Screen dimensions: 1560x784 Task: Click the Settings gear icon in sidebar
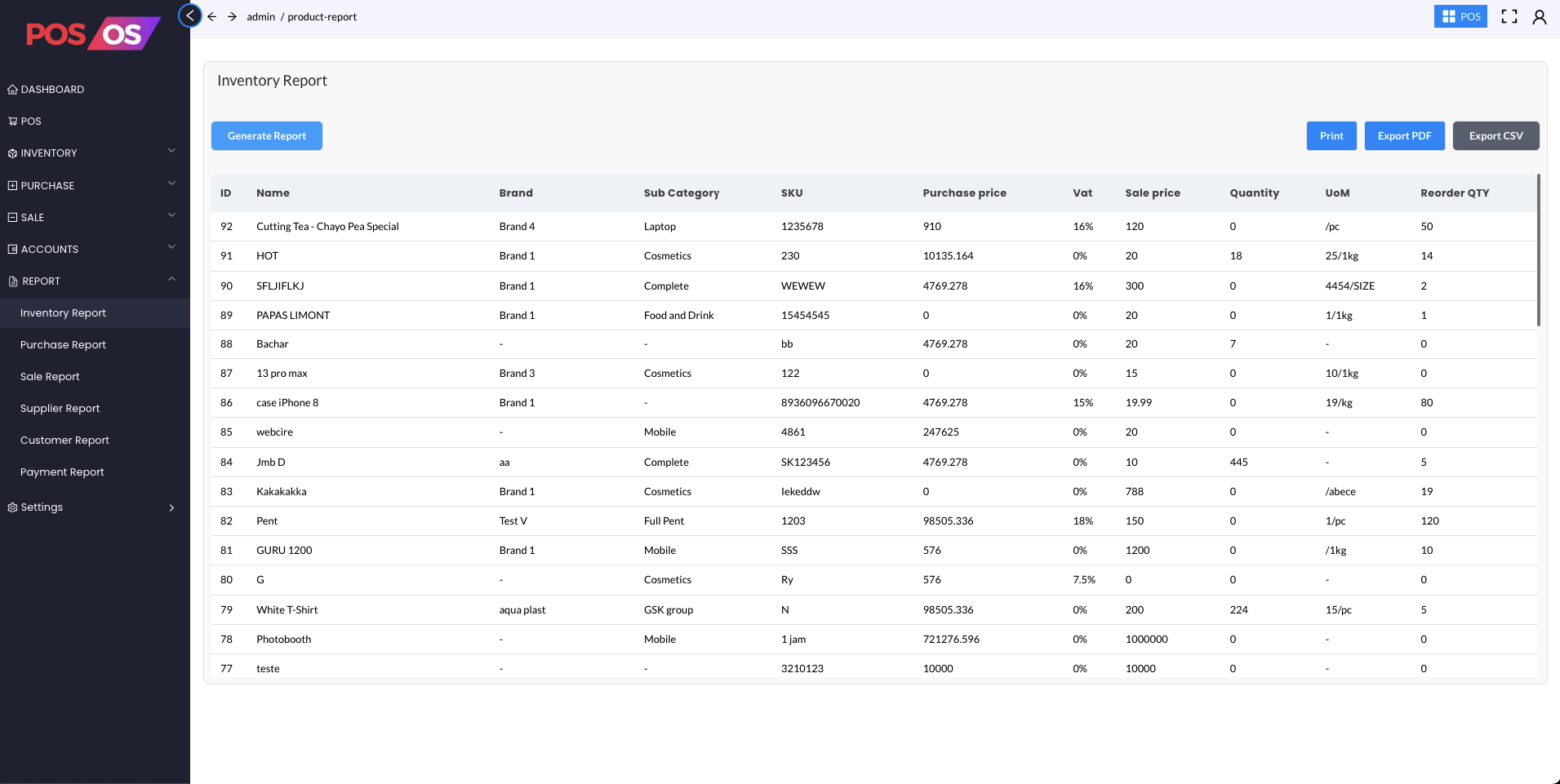click(x=12, y=507)
